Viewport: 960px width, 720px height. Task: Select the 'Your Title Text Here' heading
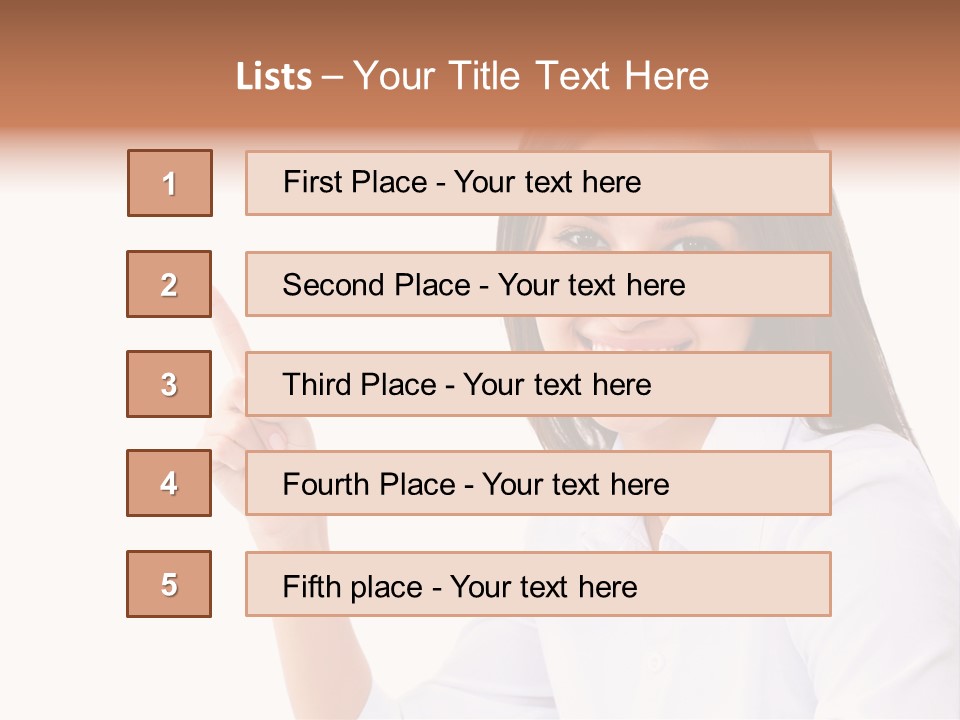coord(531,76)
